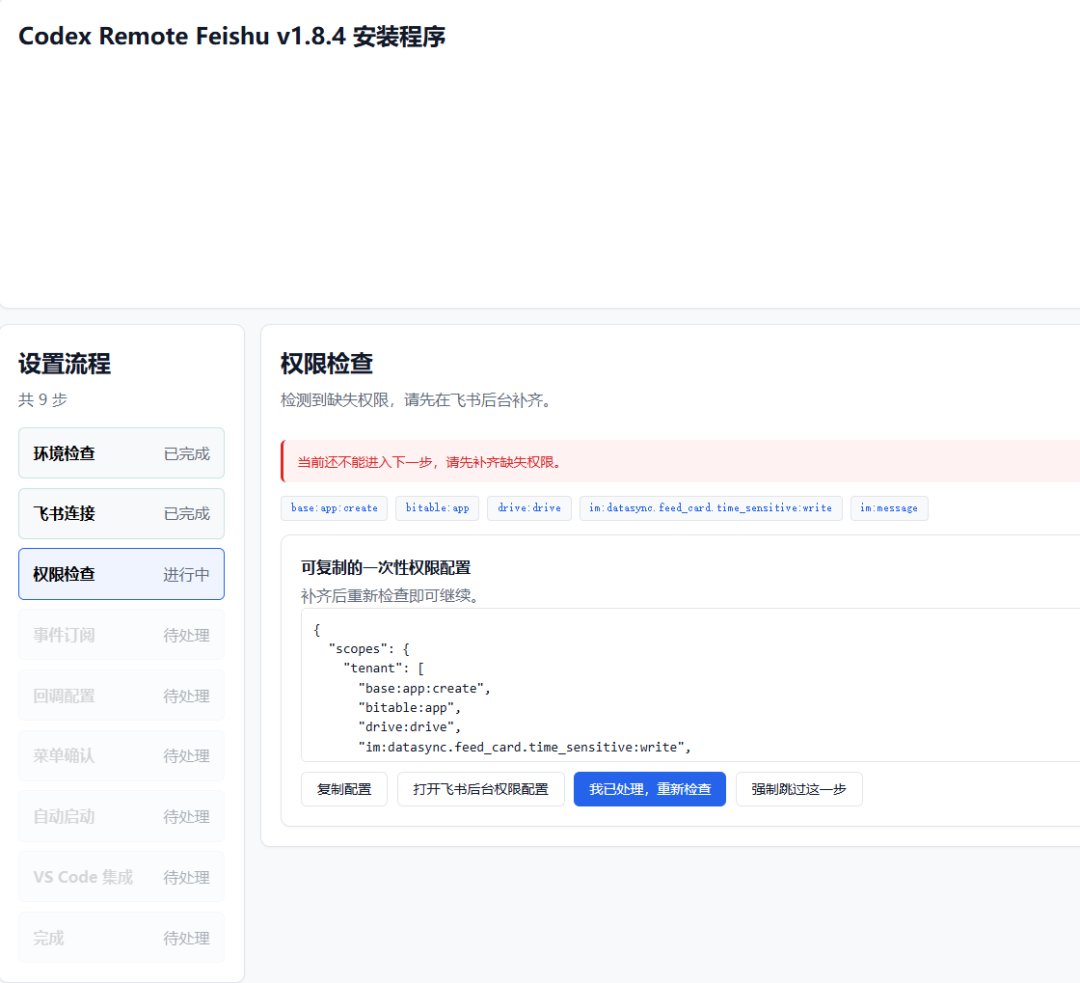
Task: Click the bitable:app permission tag
Action: tap(437, 508)
